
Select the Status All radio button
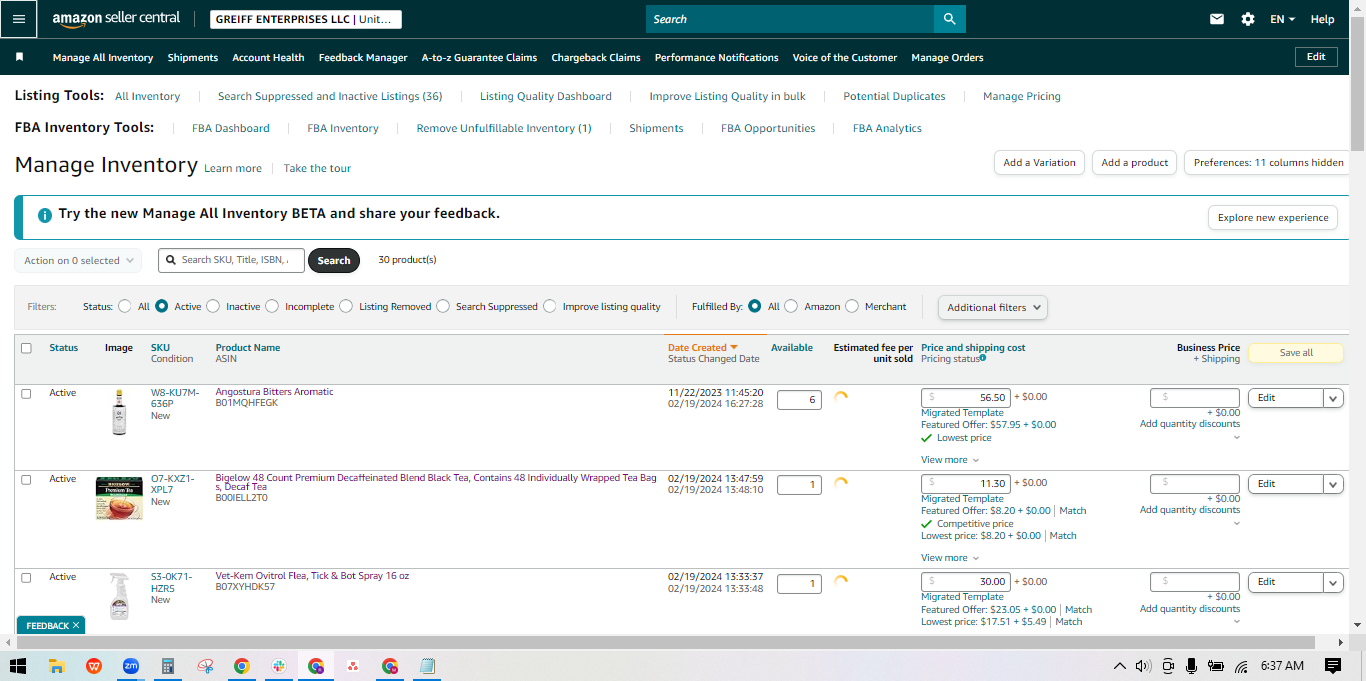(x=125, y=307)
